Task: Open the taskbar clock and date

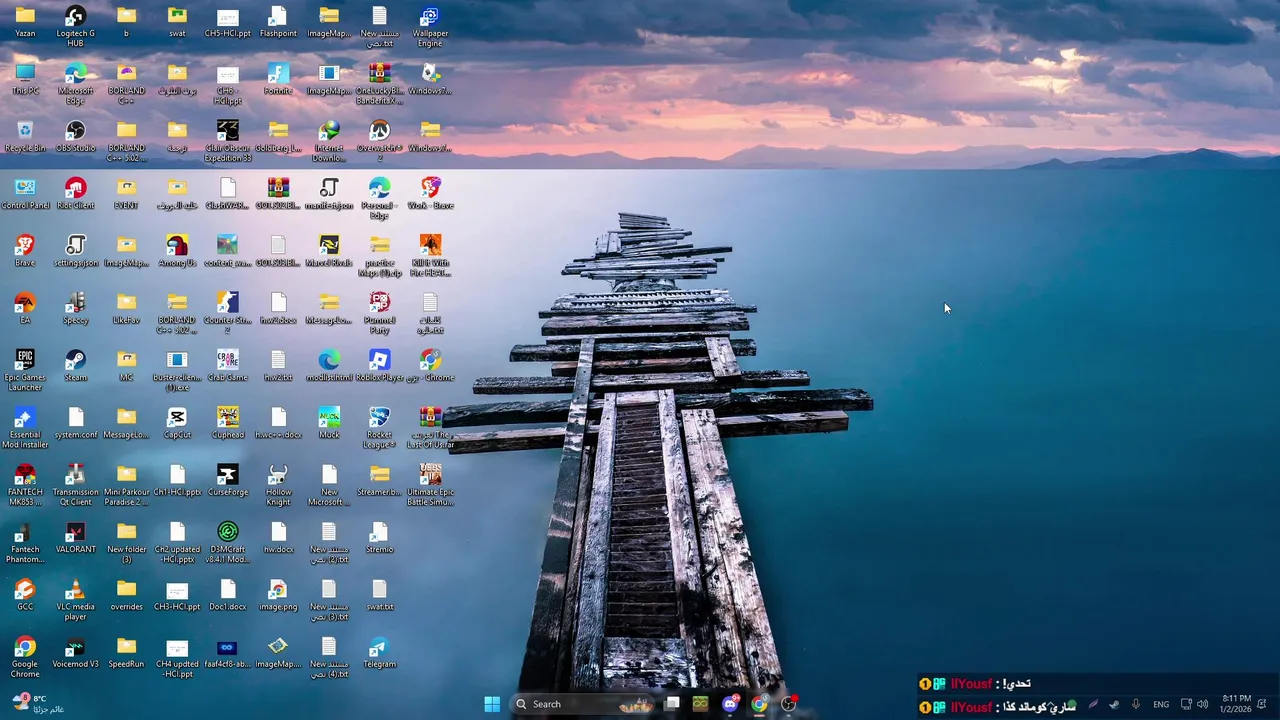Action: tap(1236, 704)
